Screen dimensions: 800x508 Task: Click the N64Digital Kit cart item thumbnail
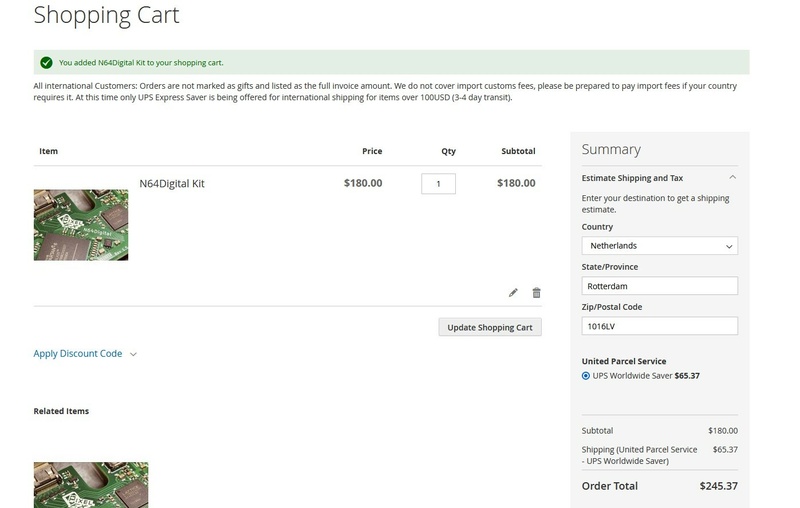(x=81, y=225)
